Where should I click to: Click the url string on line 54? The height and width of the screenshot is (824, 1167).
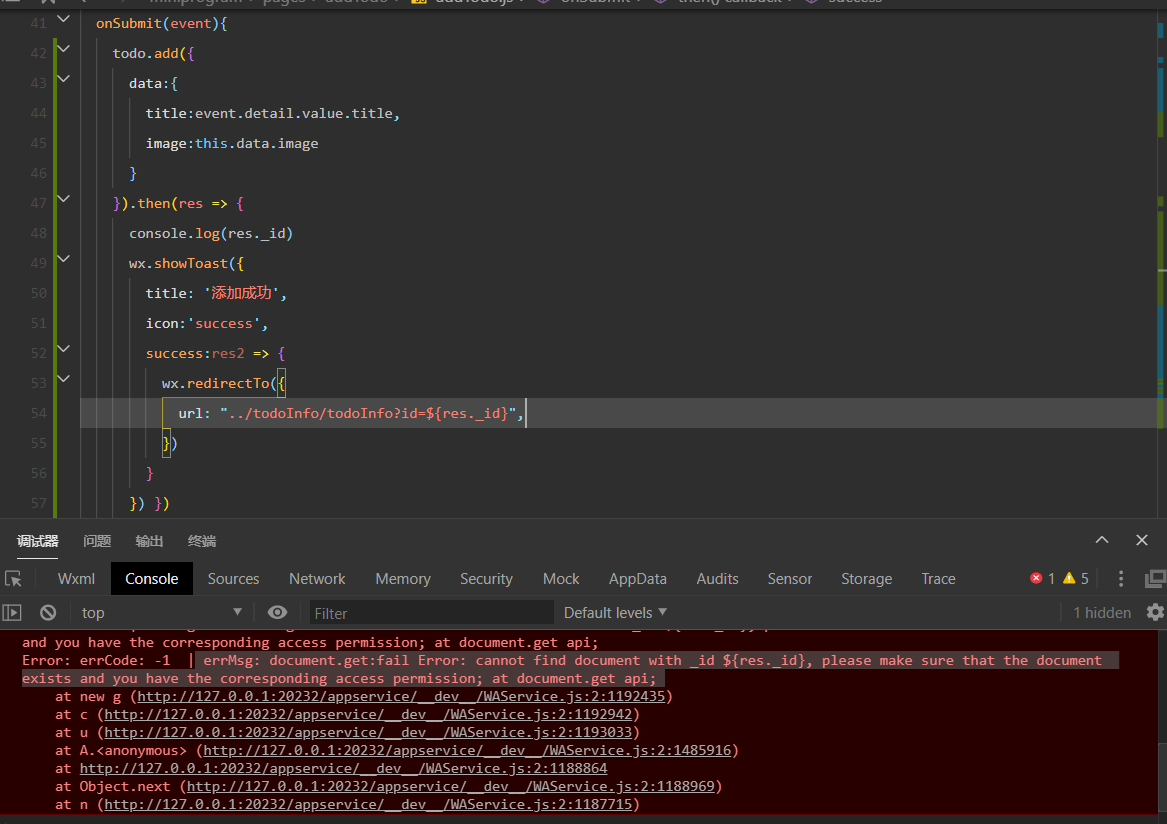pyautogui.click(x=368, y=413)
